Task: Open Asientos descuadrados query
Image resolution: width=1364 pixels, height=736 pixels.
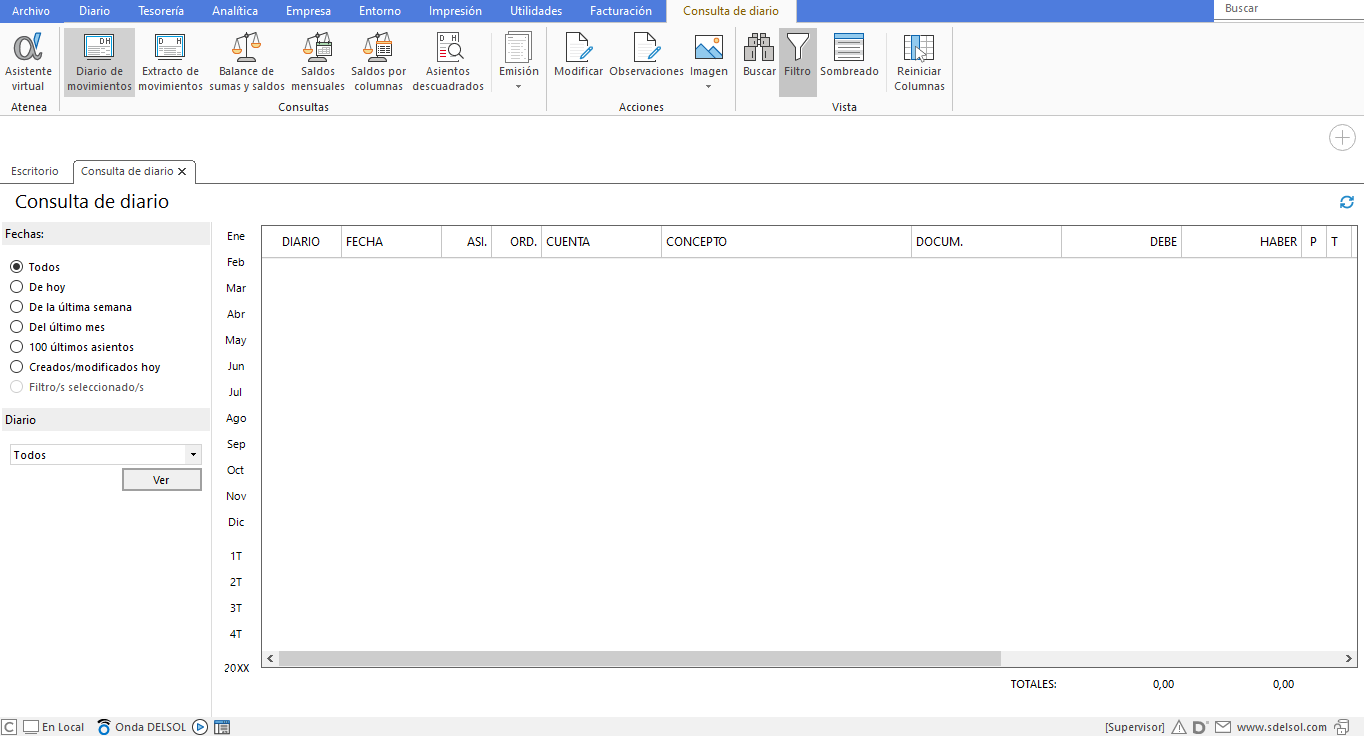Action: tap(448, 62)
